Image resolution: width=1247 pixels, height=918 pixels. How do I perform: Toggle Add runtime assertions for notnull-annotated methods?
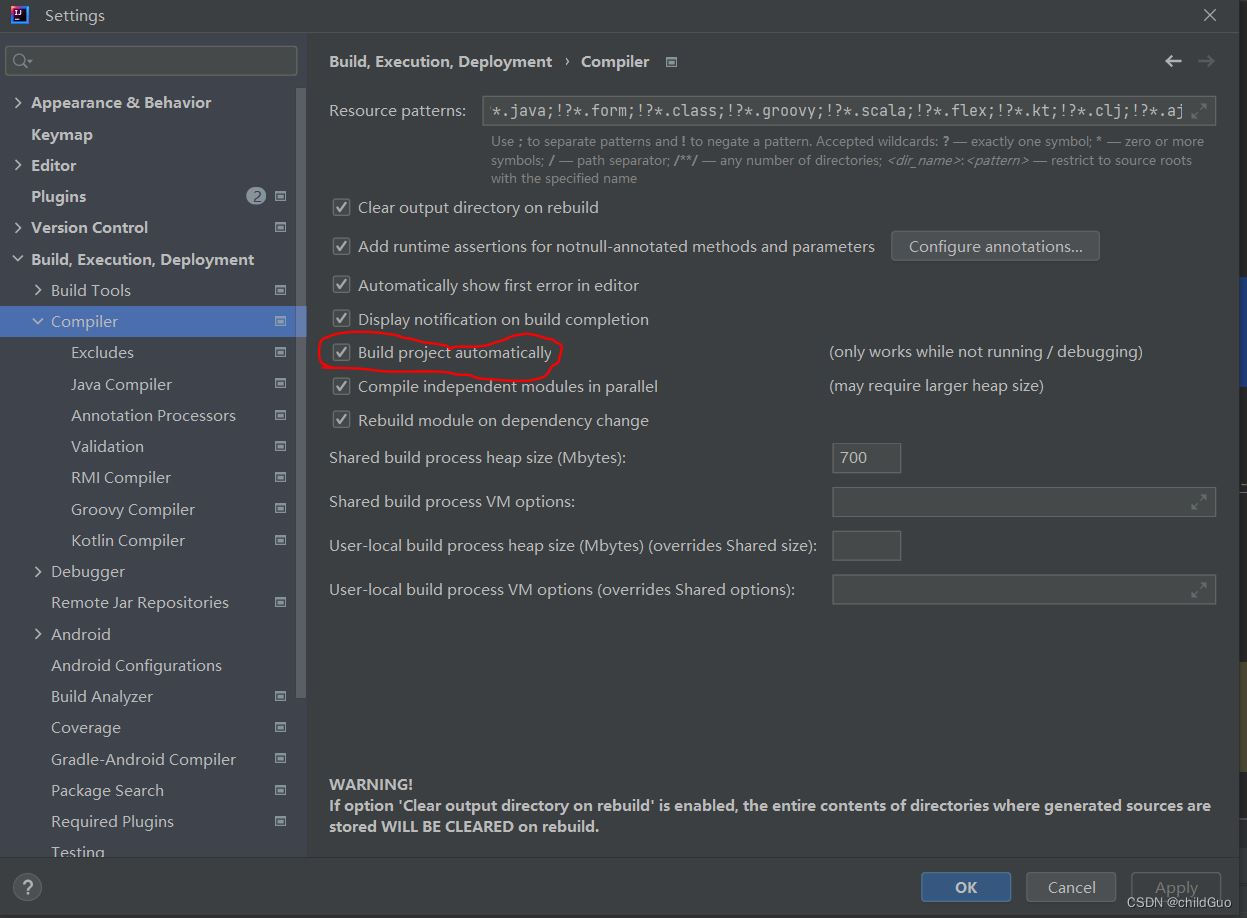(342, 246)
